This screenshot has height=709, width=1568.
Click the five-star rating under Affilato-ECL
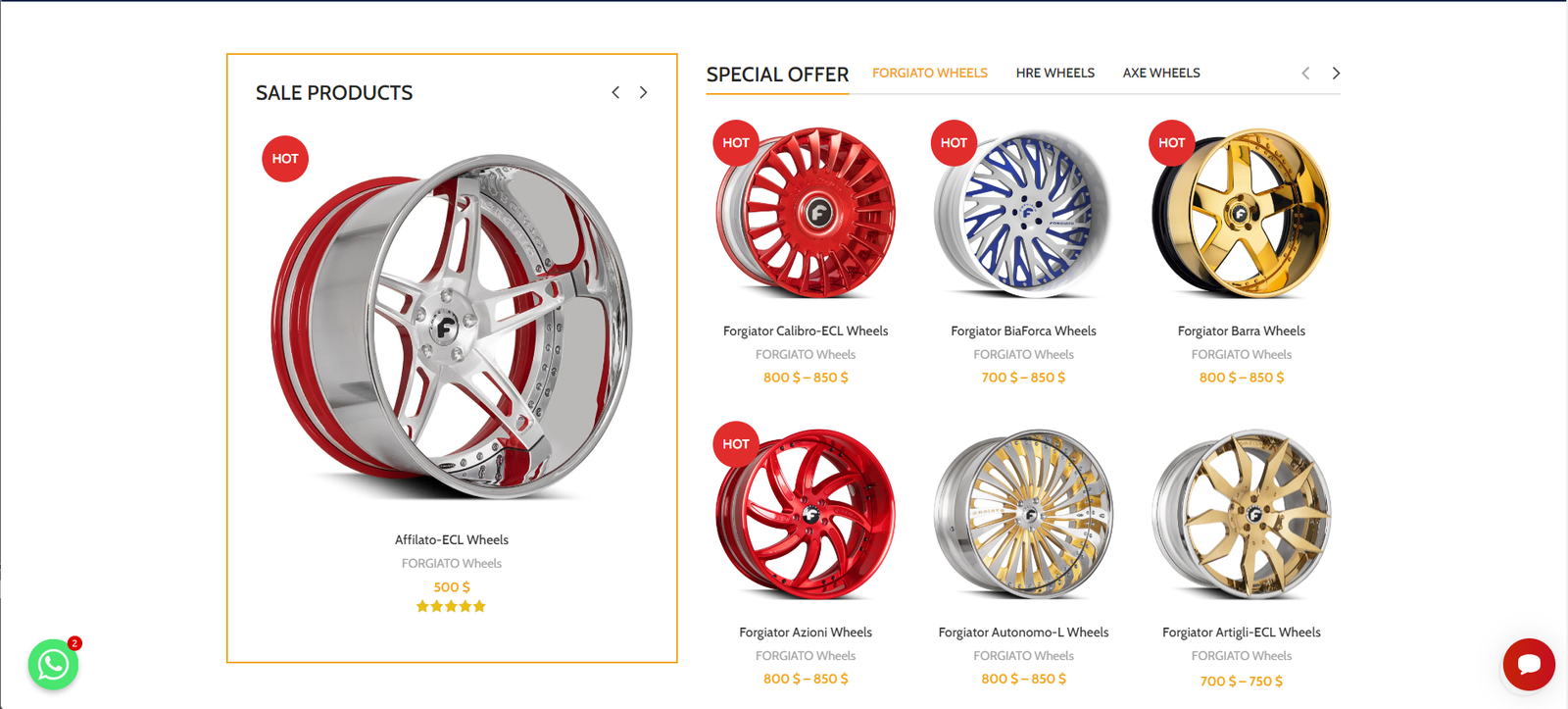(x=451, y=606)
